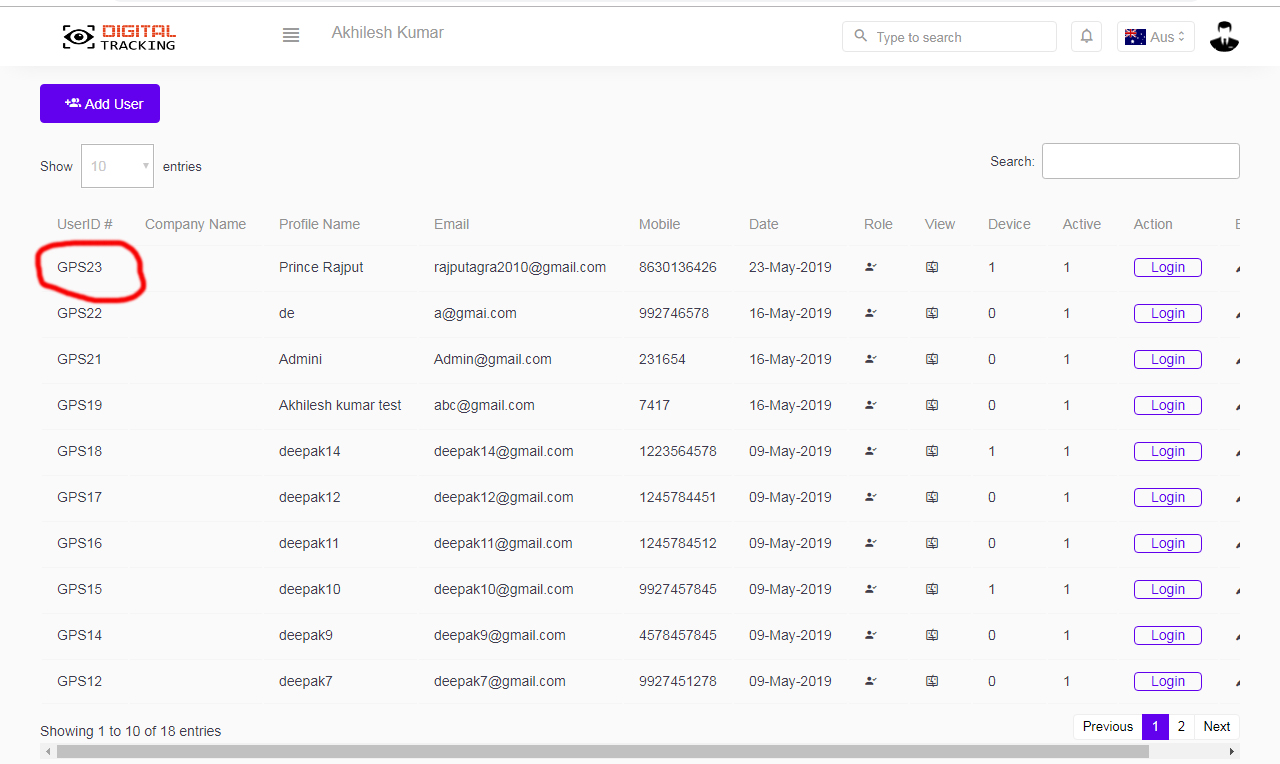Sort table by Email column
Image resolution: width=1280 pixels, height=764 pixels.
click(451, 224)
